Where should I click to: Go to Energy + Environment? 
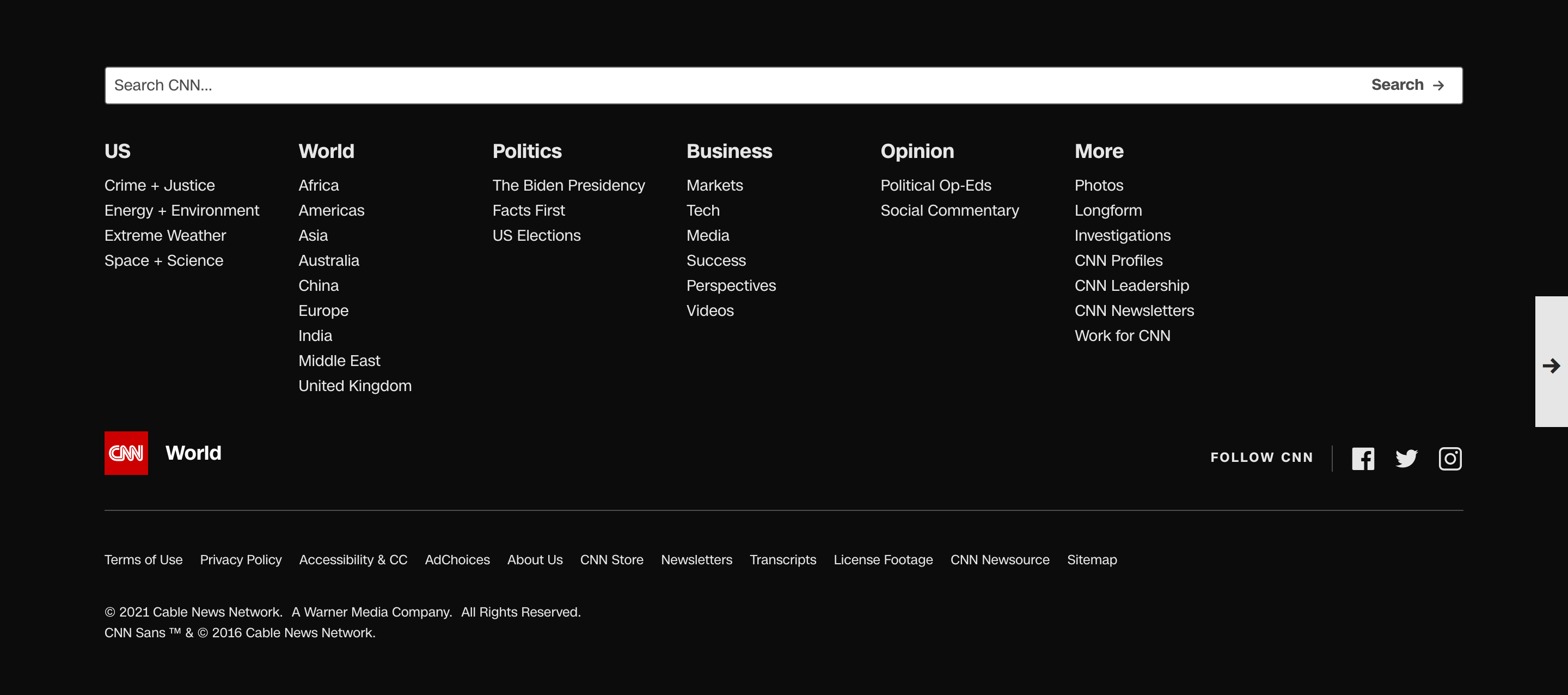(x=182, y=210)
